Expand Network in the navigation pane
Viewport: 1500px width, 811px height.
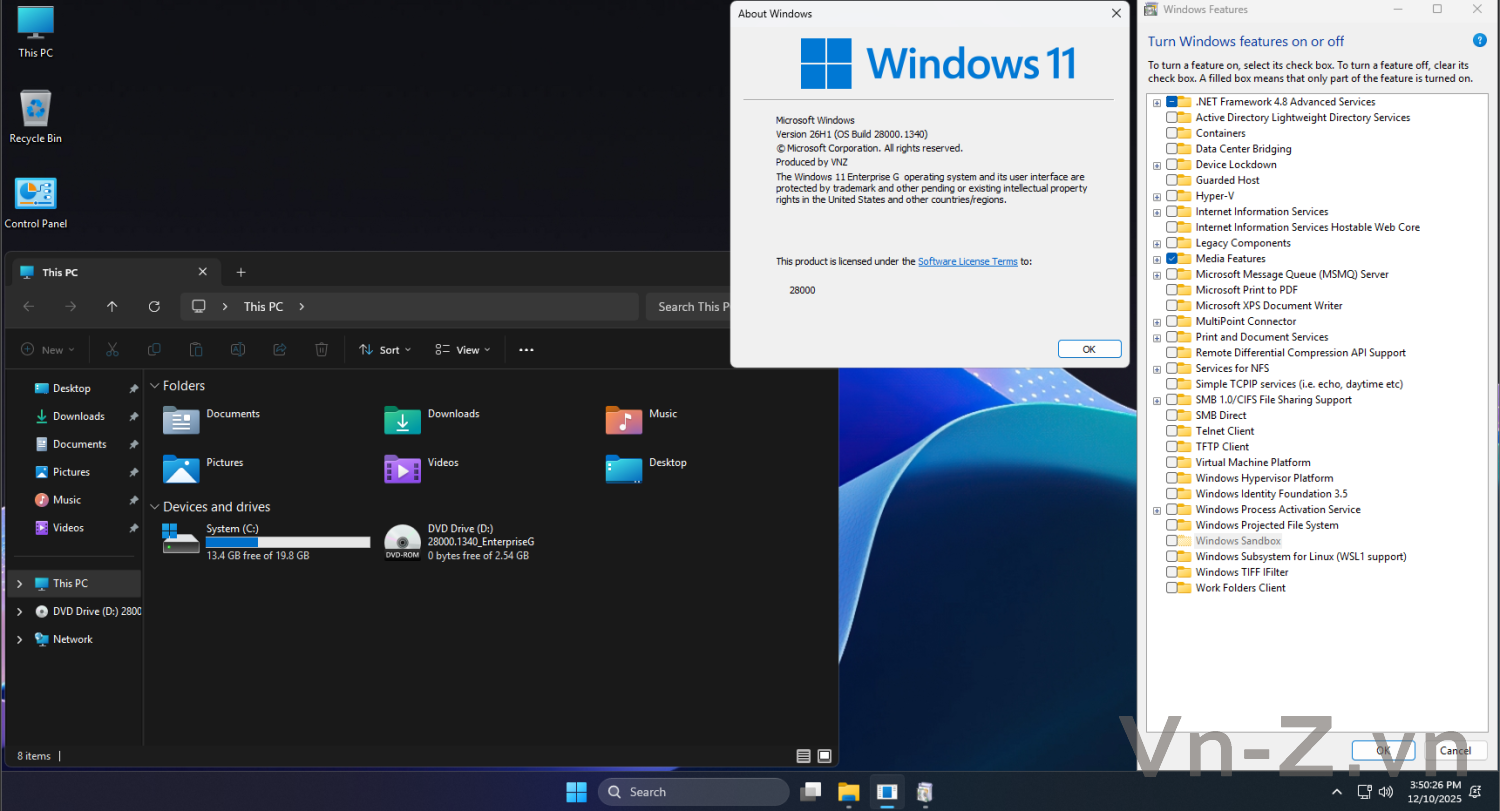19,640
